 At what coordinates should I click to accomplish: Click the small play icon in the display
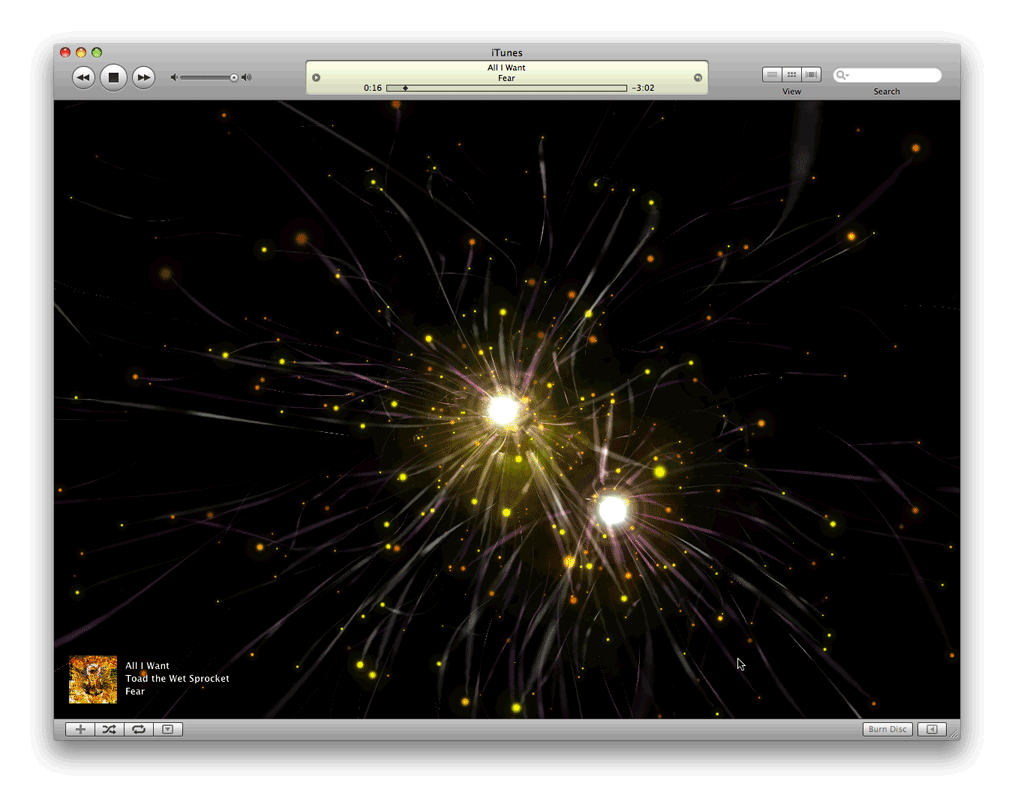click(316, 78)
